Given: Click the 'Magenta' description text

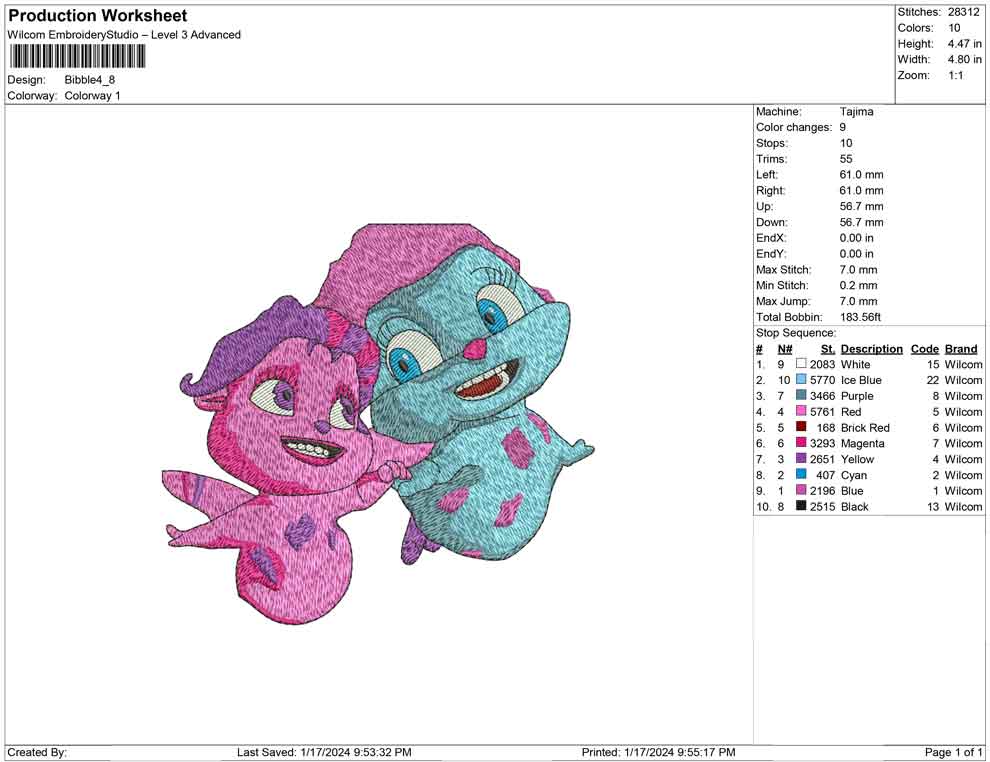Looking at the screenshot, I should tap(862, 443).
